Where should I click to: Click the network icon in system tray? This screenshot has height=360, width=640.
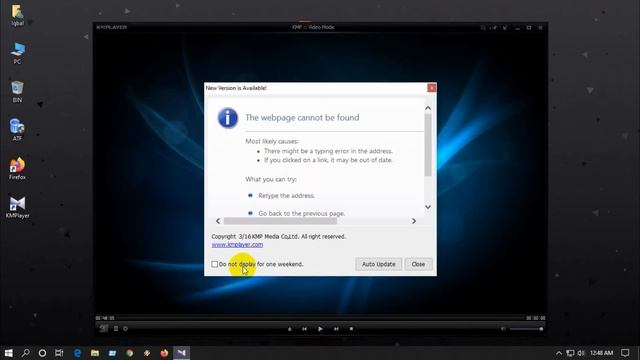click(x=570, y=353)
